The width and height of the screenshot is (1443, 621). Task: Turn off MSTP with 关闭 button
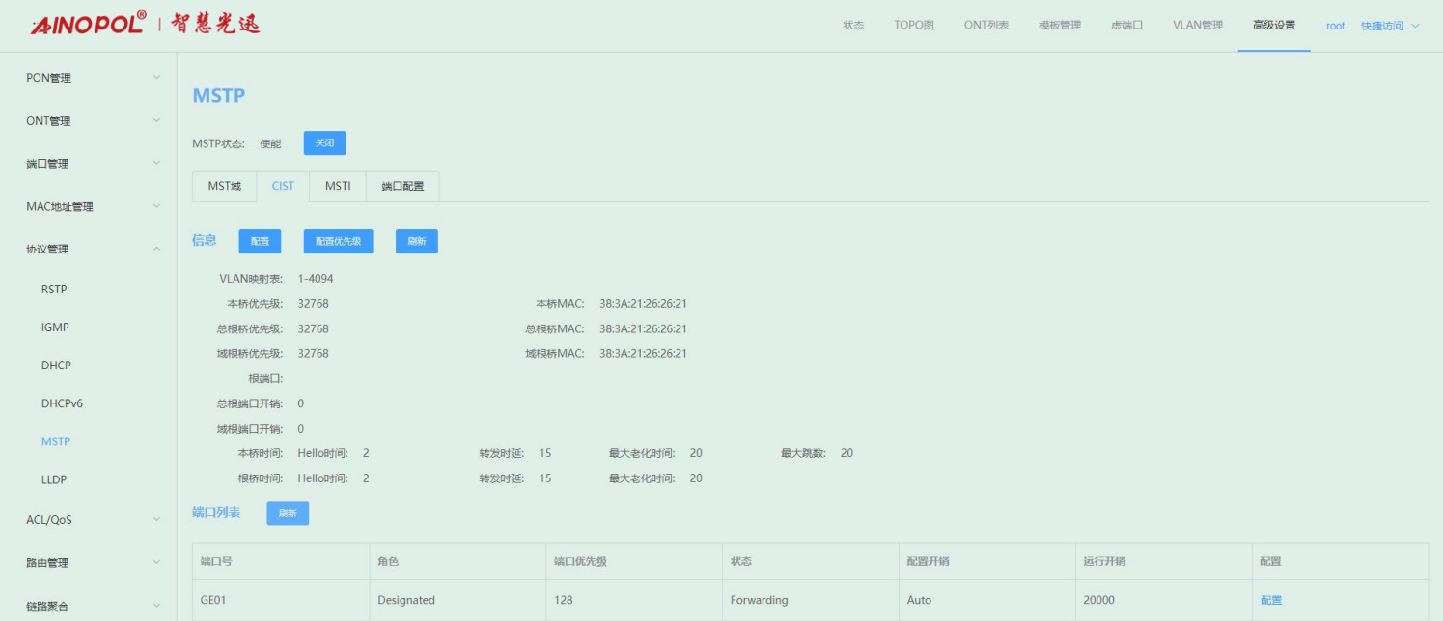[x=324, y=143]
